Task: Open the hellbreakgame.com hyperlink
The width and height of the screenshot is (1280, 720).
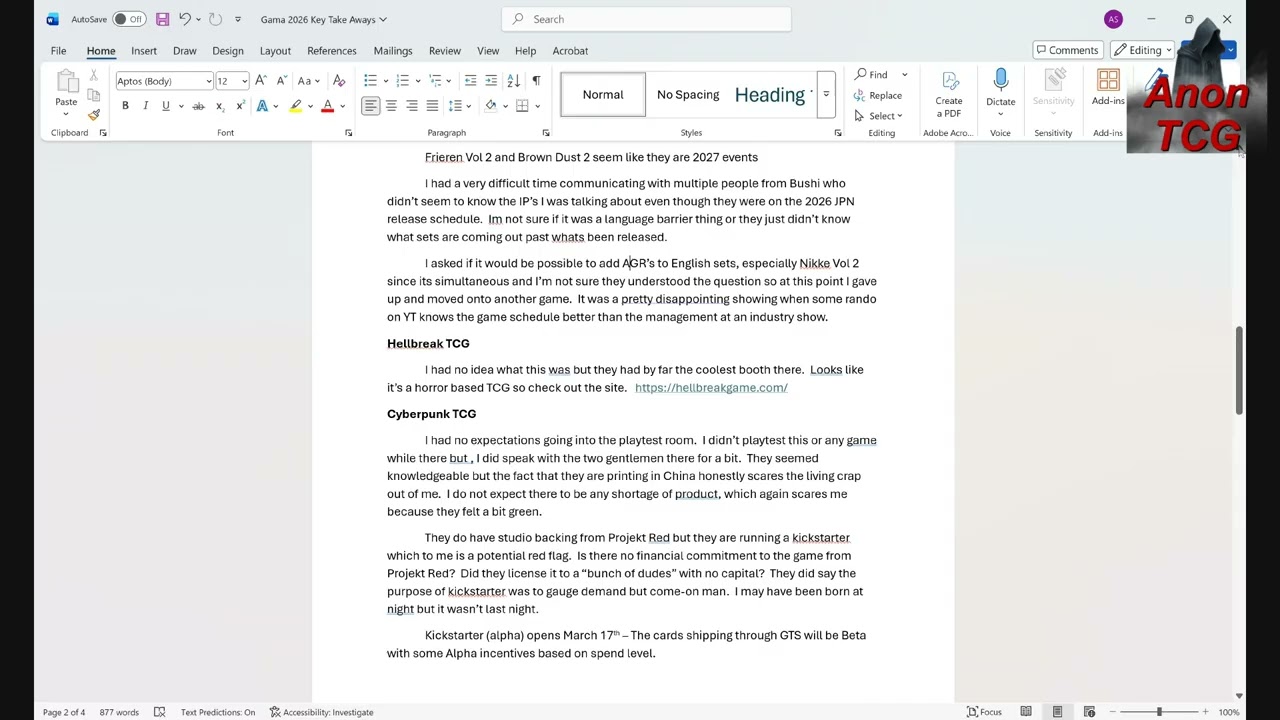Action: pyautogui.click(x=711, y=388)
